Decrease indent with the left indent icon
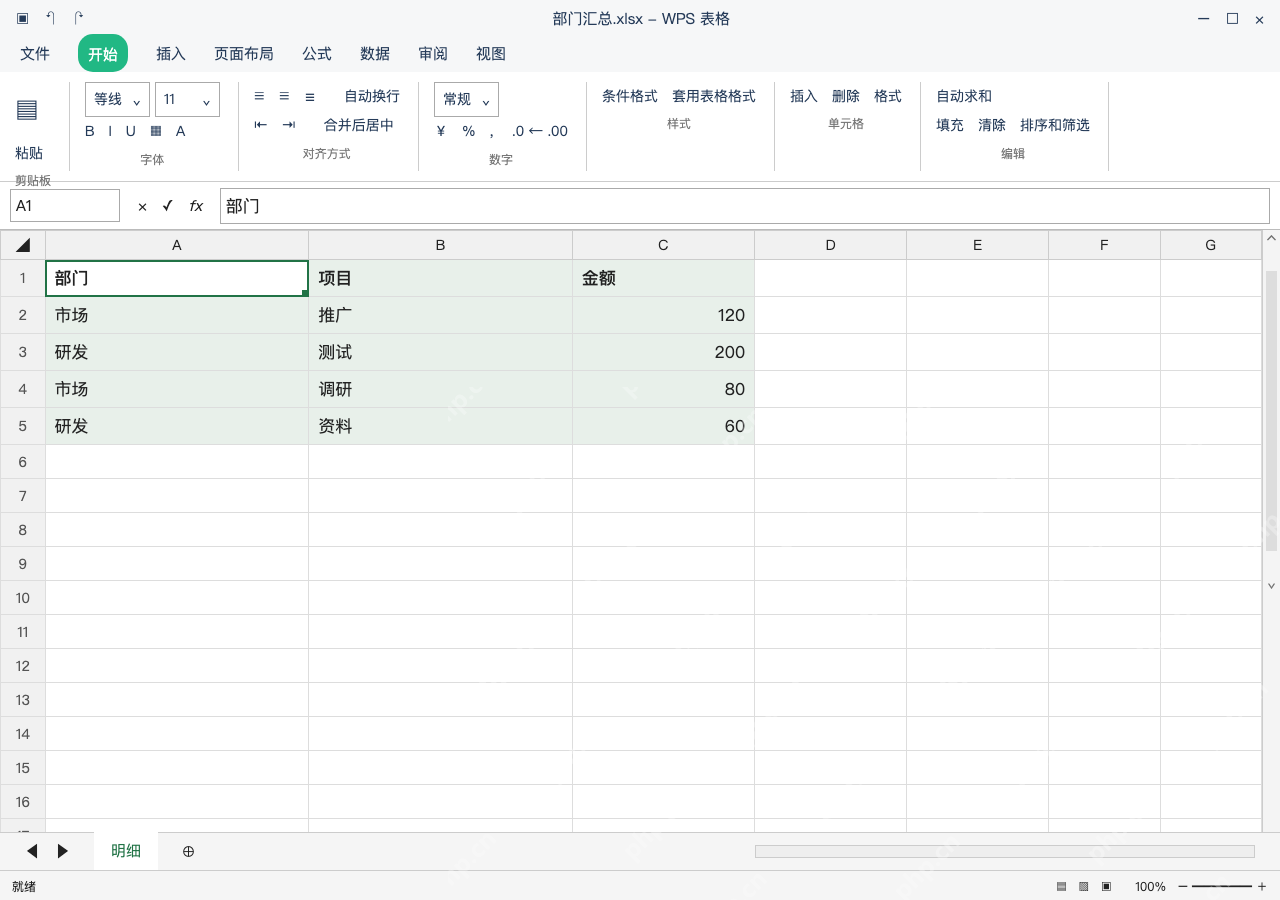This screenshot has height=900, width=1280. coord(261,125)
